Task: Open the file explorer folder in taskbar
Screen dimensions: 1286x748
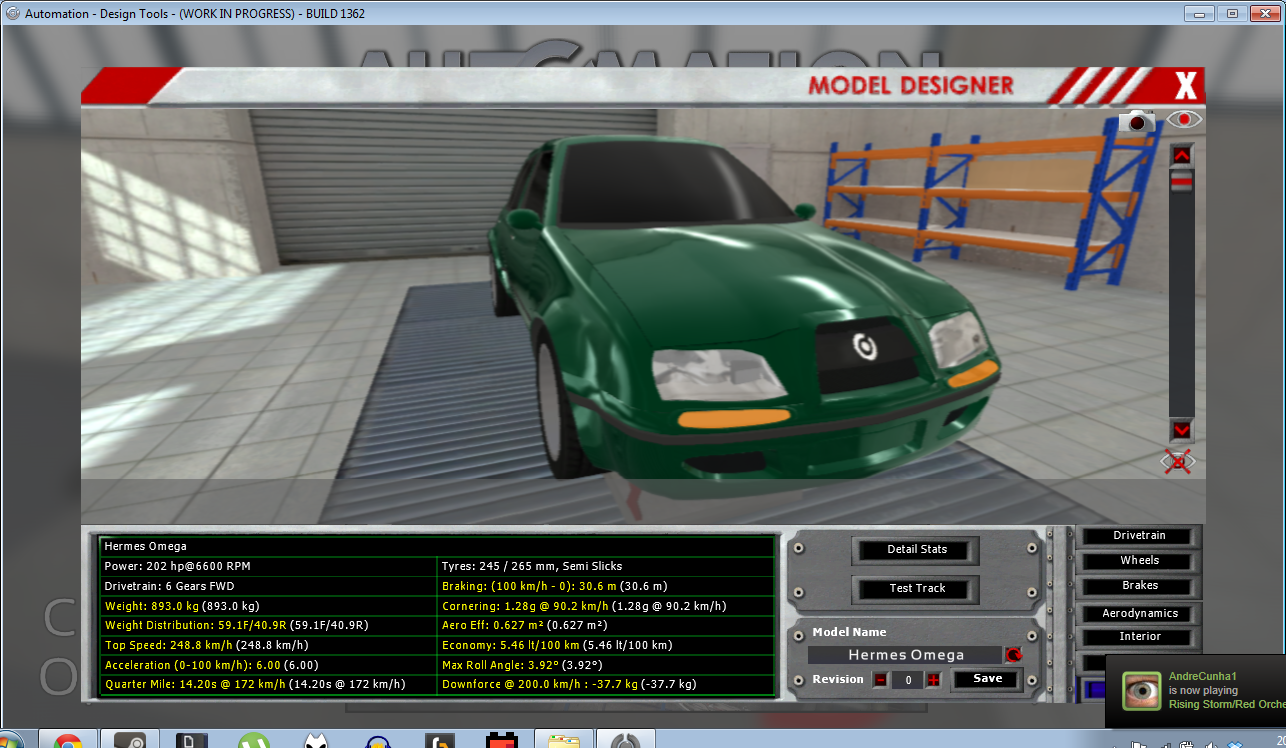Action: pyautogui.click(x=565, y=741)
